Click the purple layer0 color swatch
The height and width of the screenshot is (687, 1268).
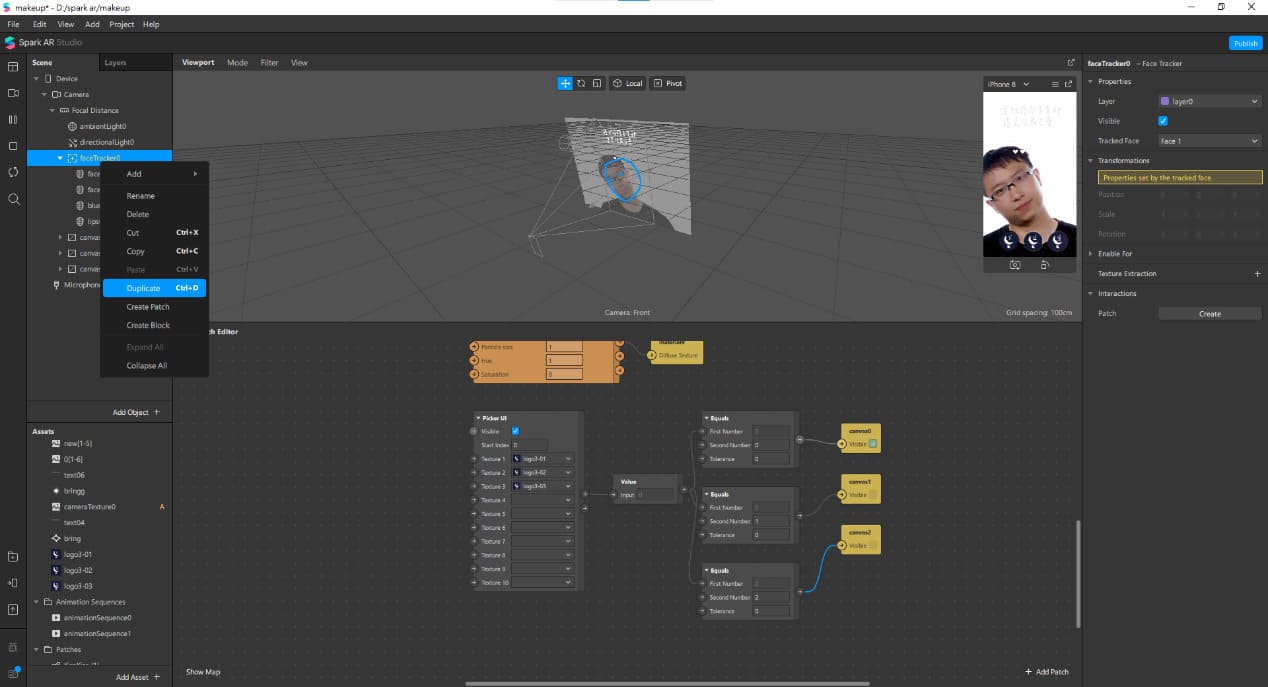tap(1164, 101)
